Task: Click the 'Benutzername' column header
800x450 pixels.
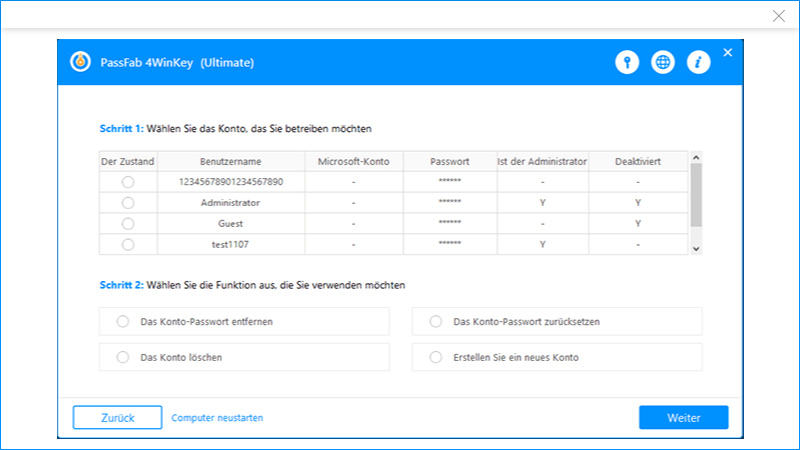Action: tap(229, 161)
